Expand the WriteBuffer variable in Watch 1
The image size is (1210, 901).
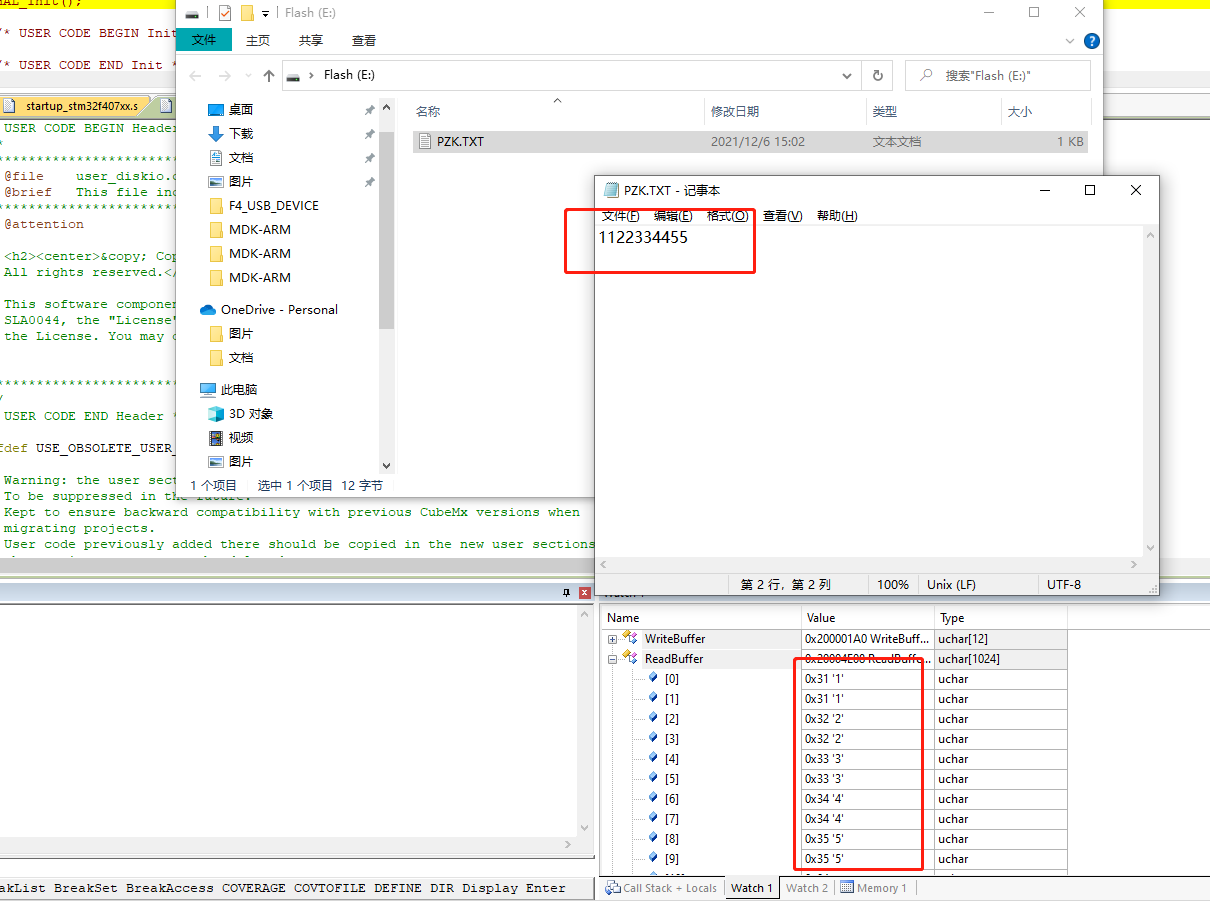tap(613, 638)
